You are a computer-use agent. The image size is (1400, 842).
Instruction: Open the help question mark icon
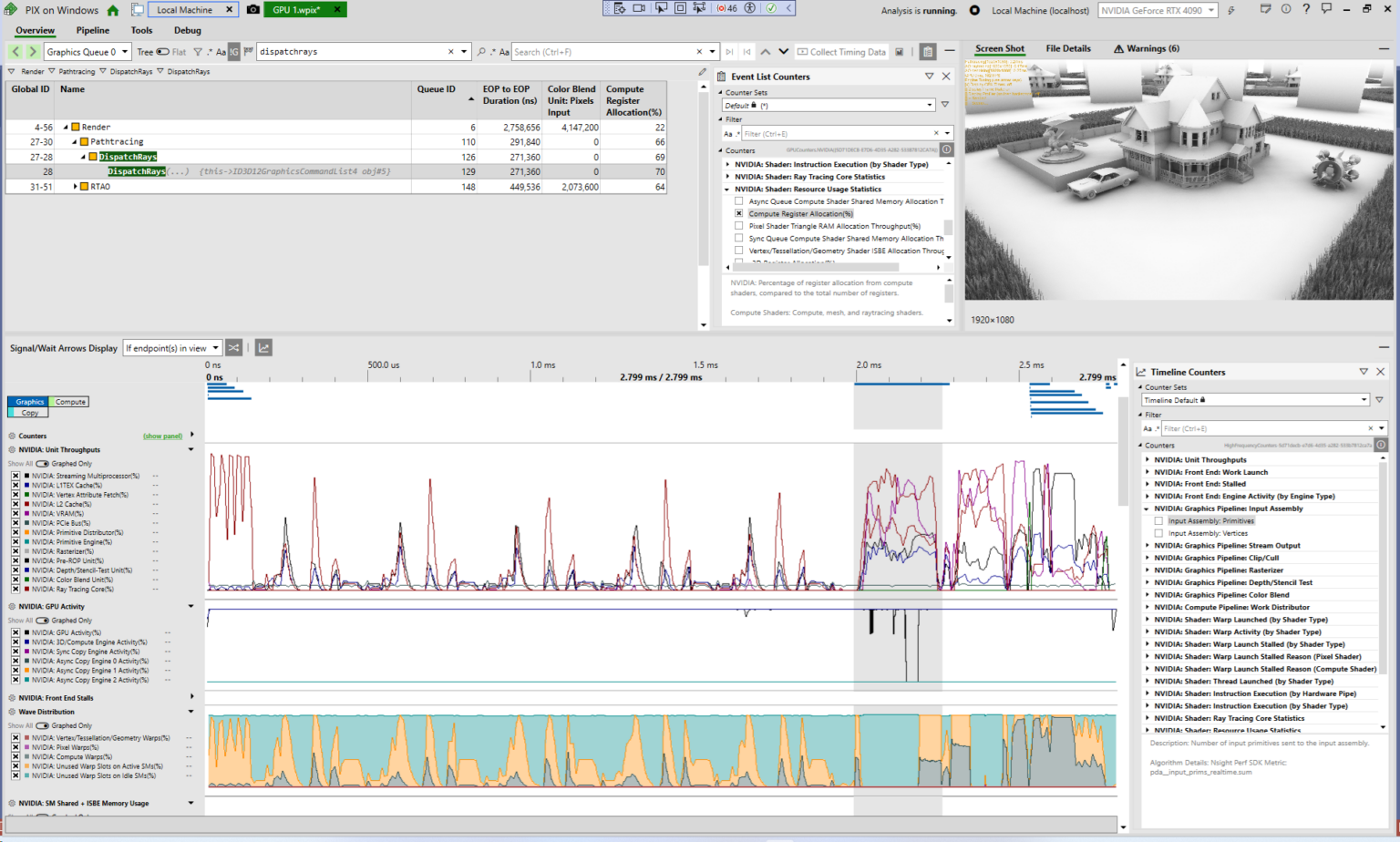pos(1306,9)
